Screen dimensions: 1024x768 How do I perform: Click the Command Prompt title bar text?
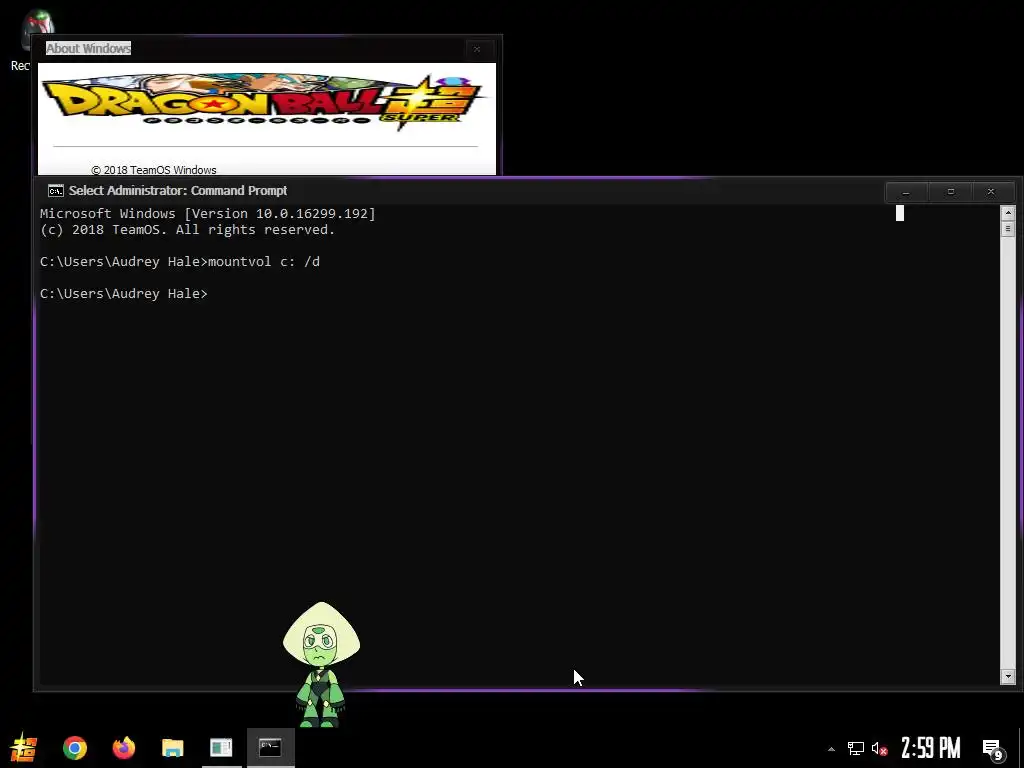[x=178, y=191]
